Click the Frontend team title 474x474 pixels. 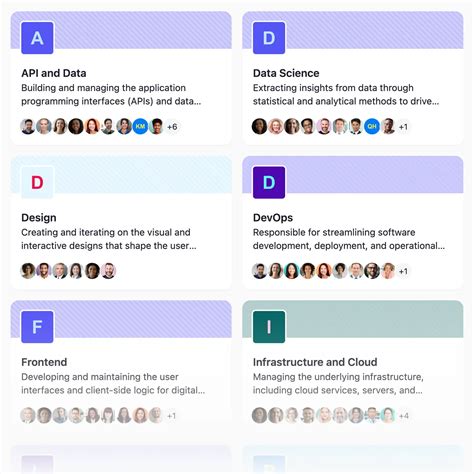pyautogui.click(x=44, y=362)
